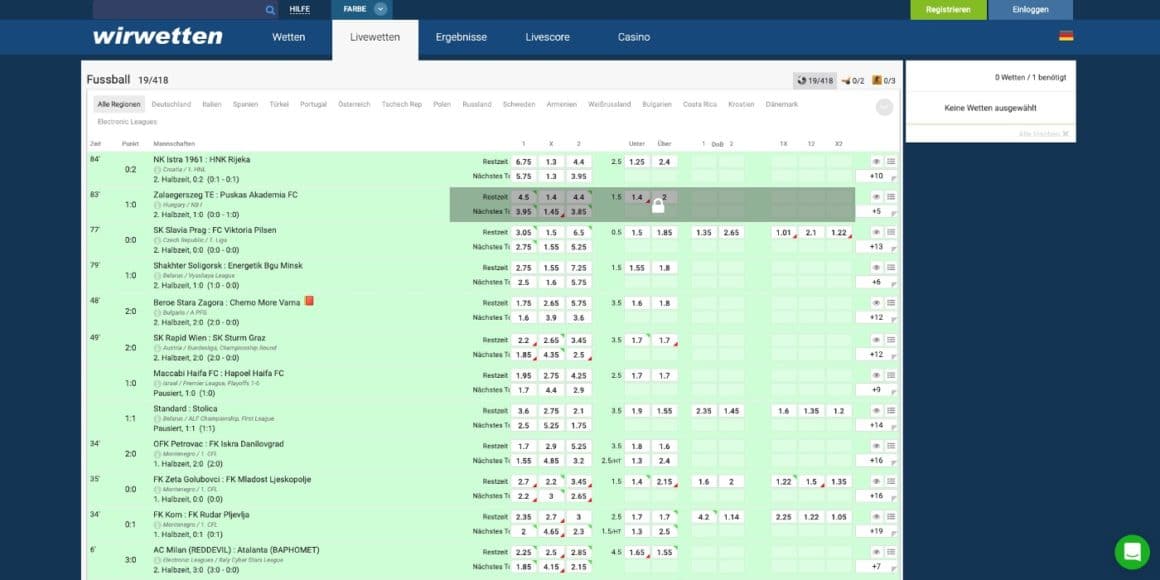Toggle eye watch icon for Slavia Prag match
This screenshot has height=580, width=1160.
coord(876,232)
